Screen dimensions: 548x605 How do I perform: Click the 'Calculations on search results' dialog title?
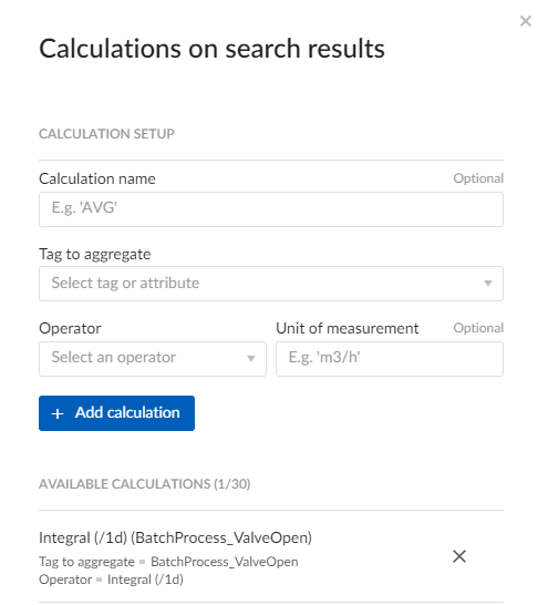(x=212, y=49)
